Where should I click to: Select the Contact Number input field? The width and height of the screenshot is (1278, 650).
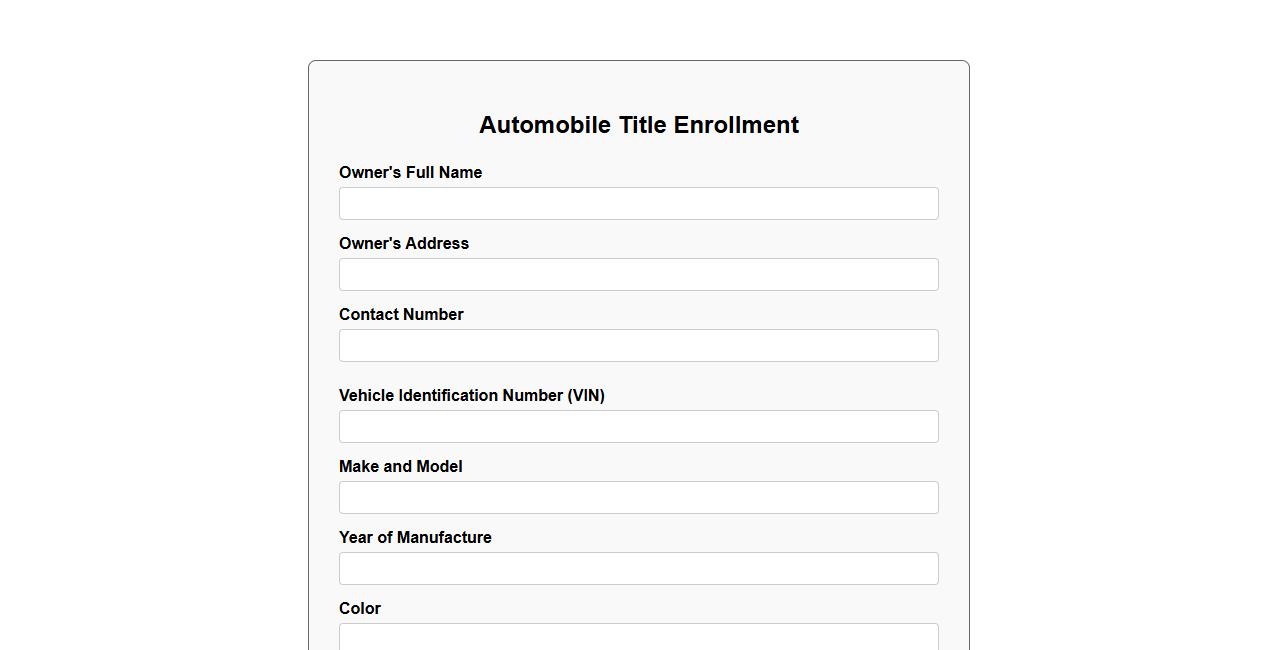[x=638, y=346]
